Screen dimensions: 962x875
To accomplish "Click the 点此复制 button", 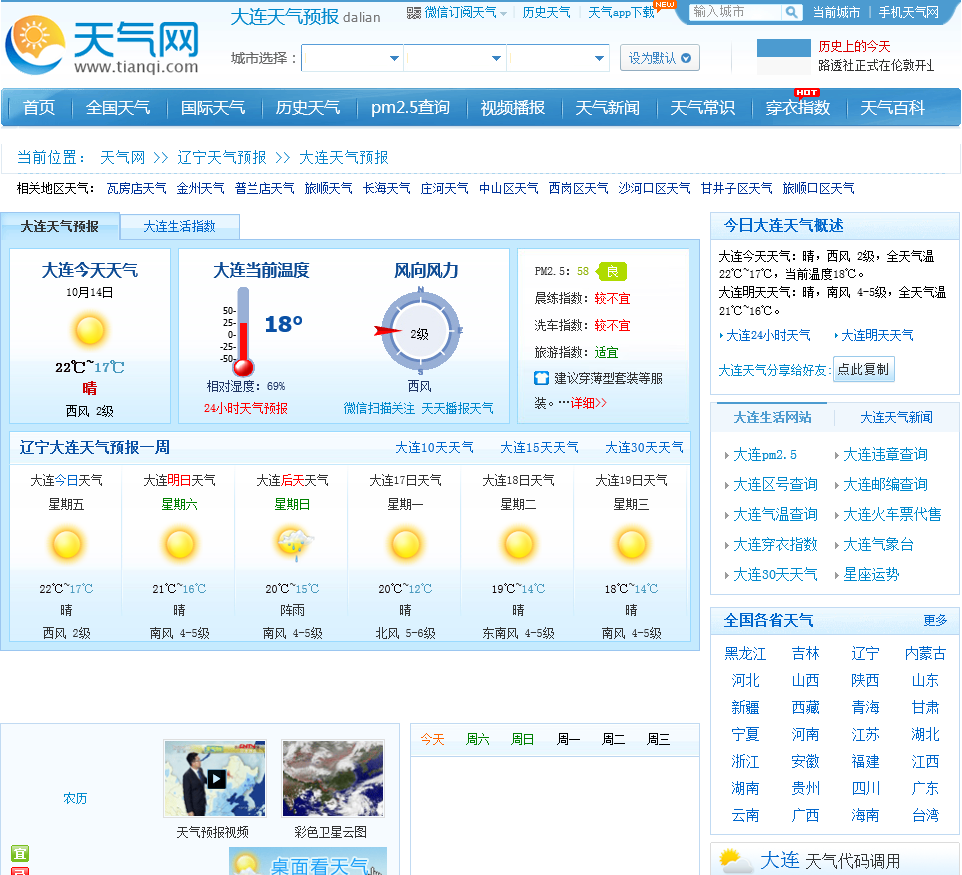I will (863, 369).
